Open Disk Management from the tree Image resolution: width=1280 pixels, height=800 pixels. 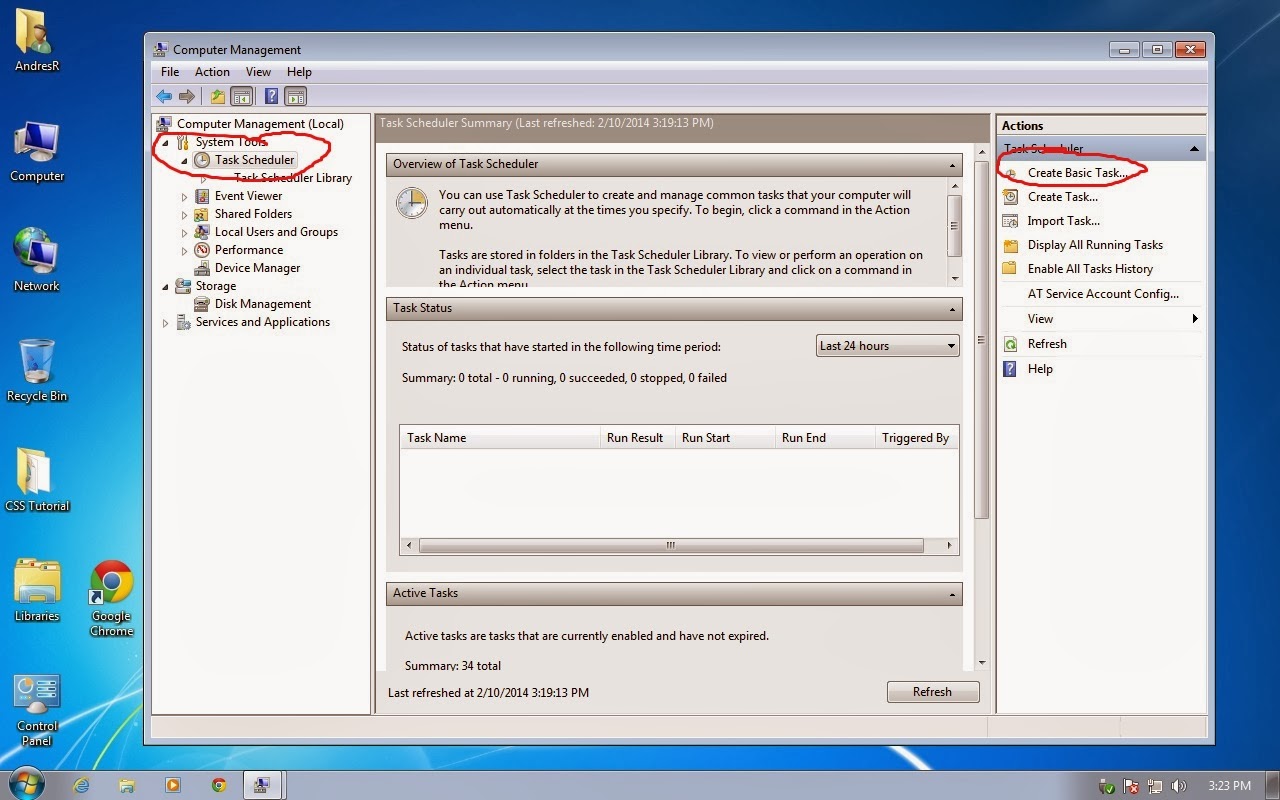click(x=262, y=304)
